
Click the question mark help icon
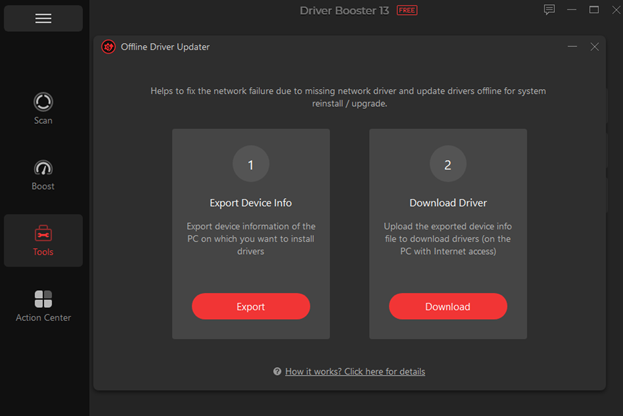click(x=277, y=372)
